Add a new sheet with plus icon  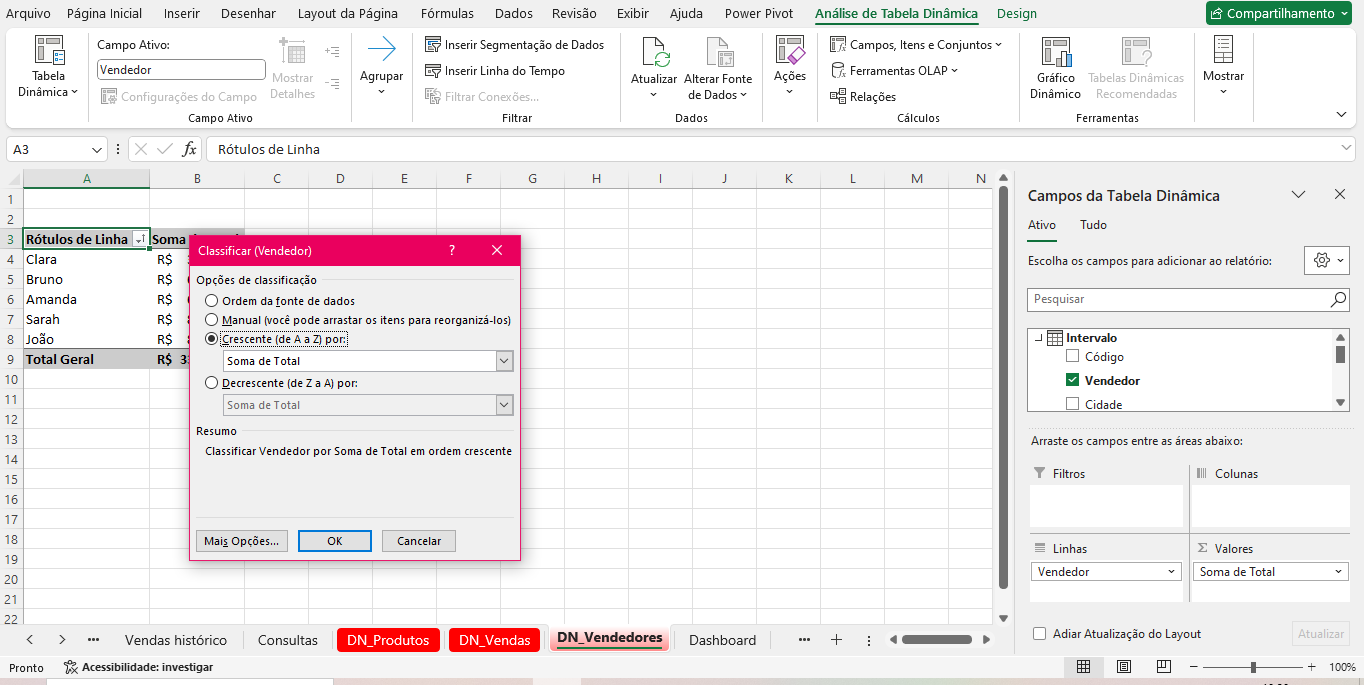836,640
